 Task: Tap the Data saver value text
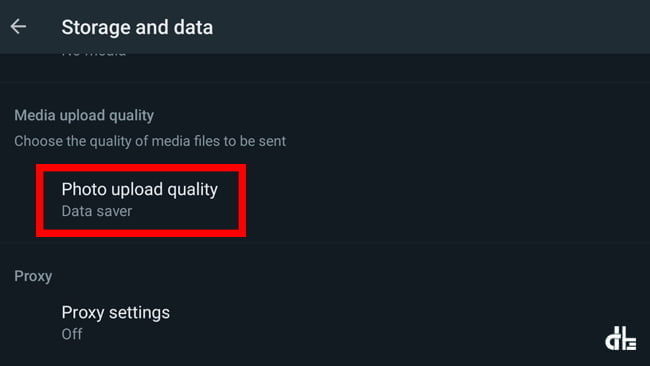click(97, 211)
